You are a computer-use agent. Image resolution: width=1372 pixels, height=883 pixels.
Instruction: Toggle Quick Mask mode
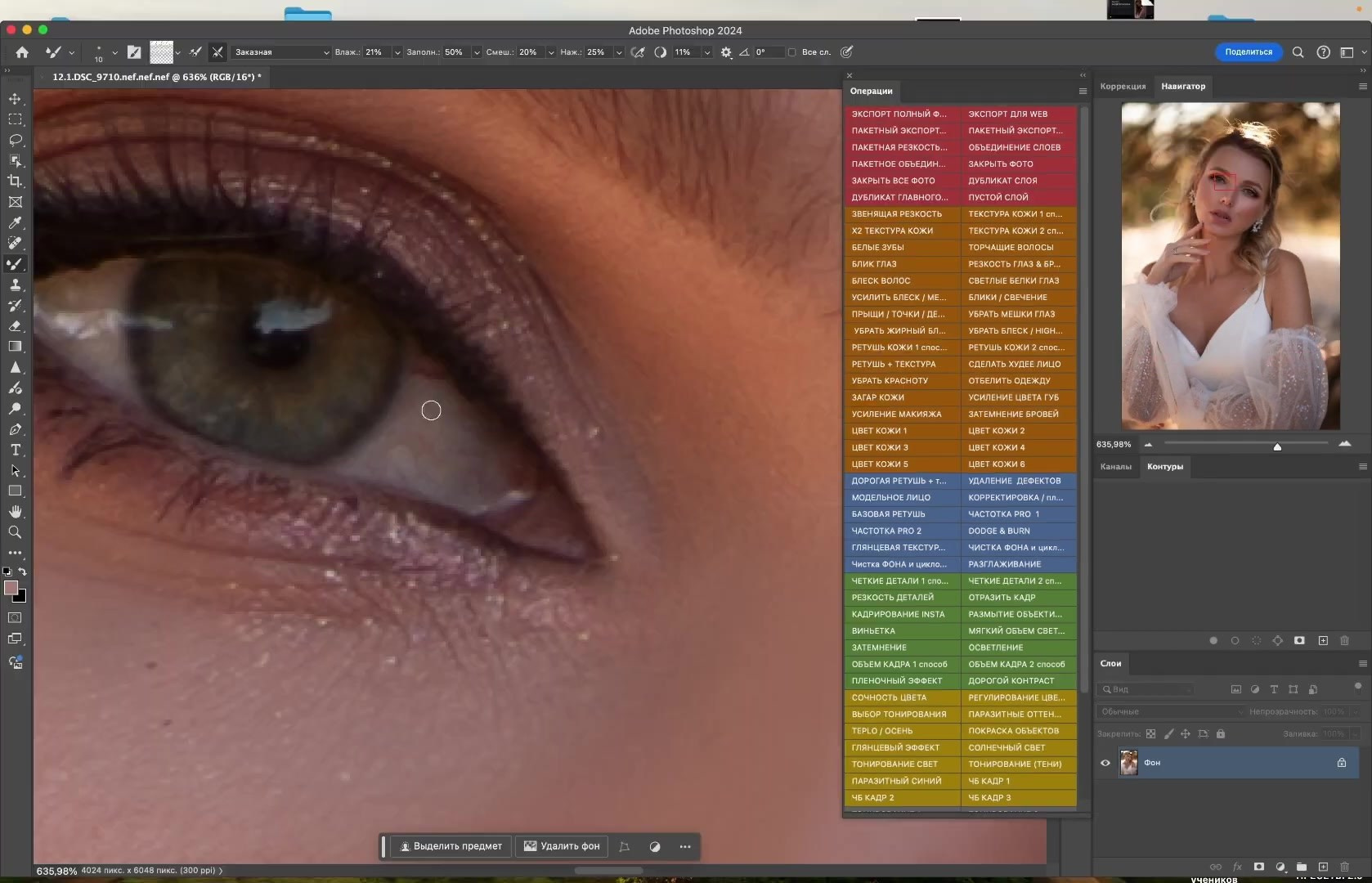tap(15, 618)
